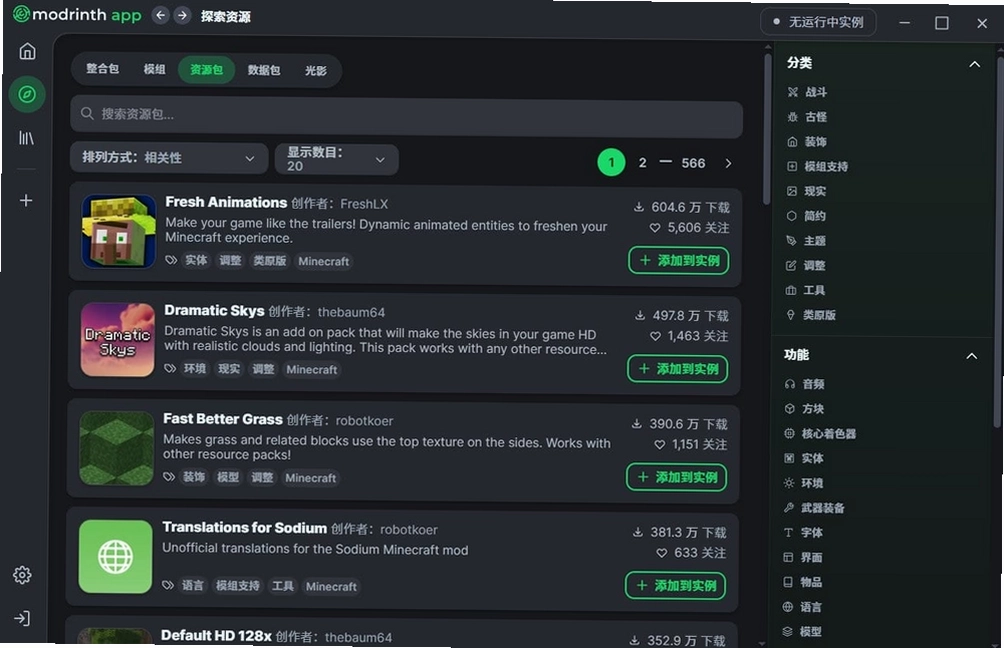Click the 无运行中实例 status button
Image resolution: width=1004 pixels, height=648 pixels.
[818, 22]
